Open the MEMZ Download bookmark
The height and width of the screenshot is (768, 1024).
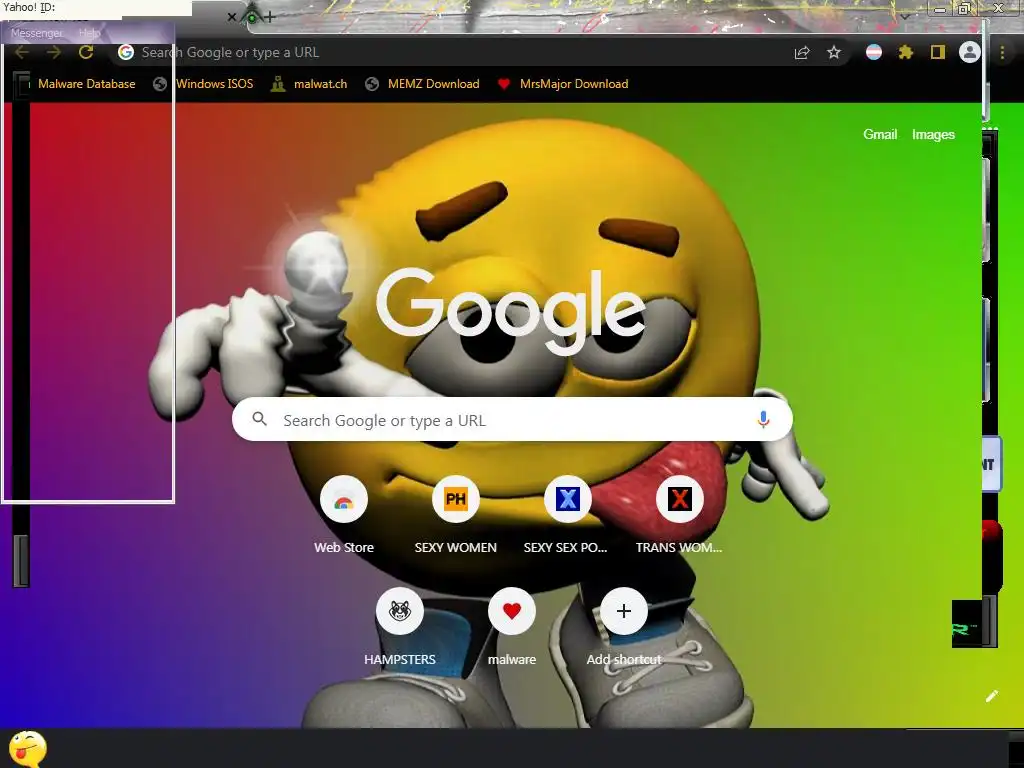coord(434,84)
